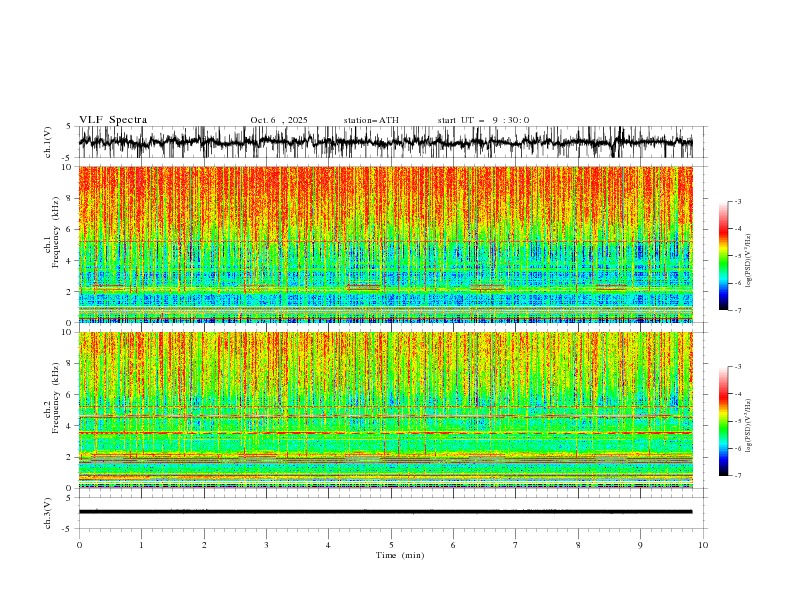The image size is (792, 612).
Task: Click the ch.1 spectrogram plot area
Action: (x=385, y=244)
